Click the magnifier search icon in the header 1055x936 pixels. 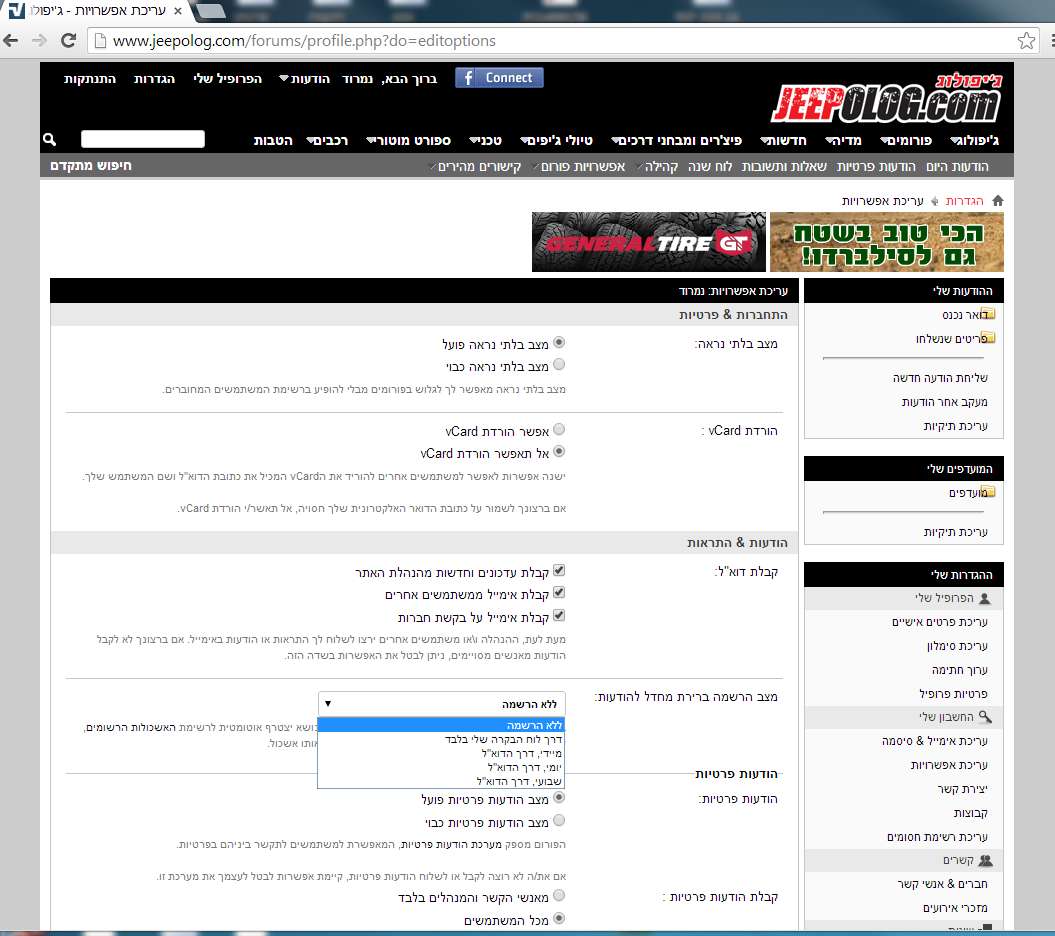(x=50, y=139)
